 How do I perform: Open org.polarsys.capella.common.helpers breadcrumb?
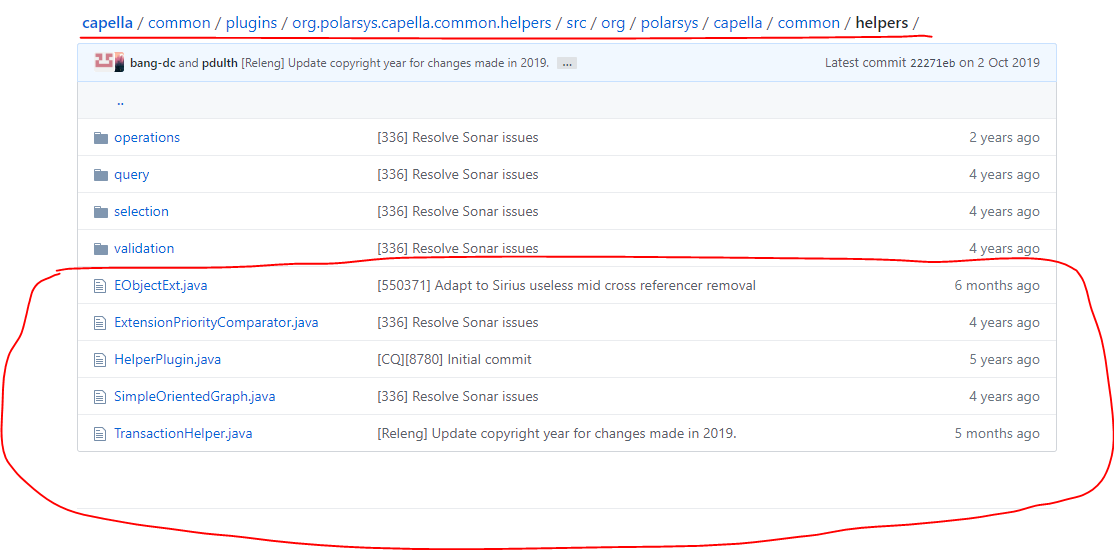pos(422,23)
